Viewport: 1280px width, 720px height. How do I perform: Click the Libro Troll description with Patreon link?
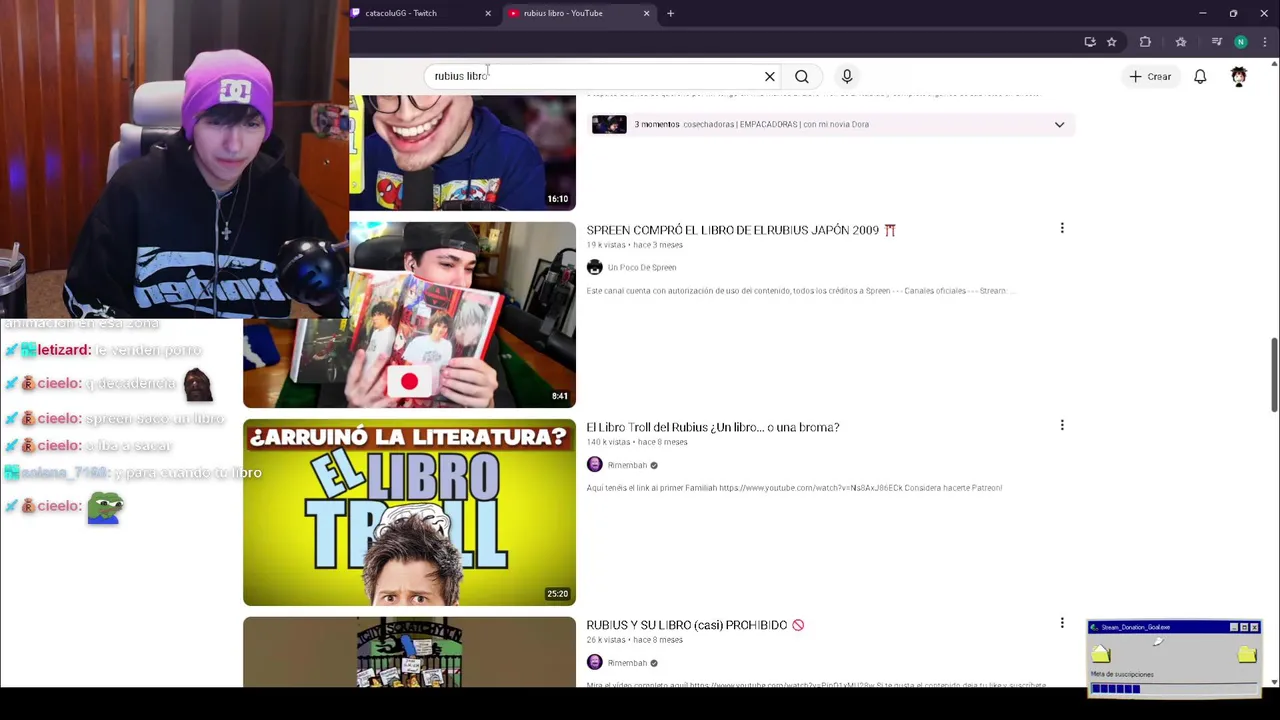pyautogui.click(x=794, y=488)
